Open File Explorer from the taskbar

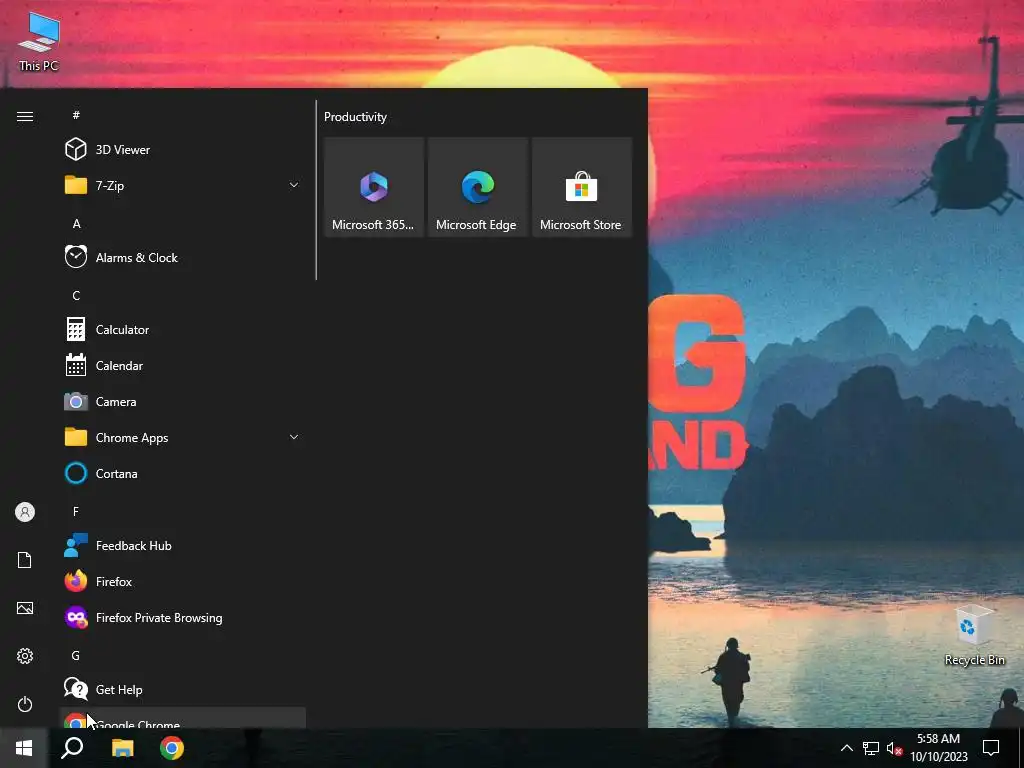[x=122, y=748]
